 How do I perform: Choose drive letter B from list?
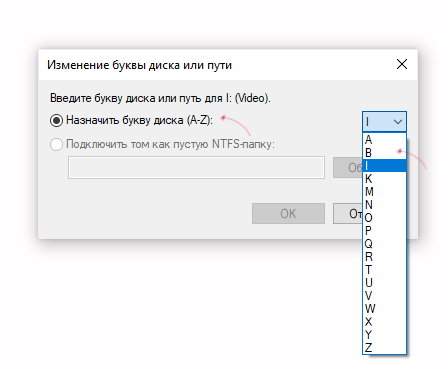pyautogui.click(x=384, y=153)
